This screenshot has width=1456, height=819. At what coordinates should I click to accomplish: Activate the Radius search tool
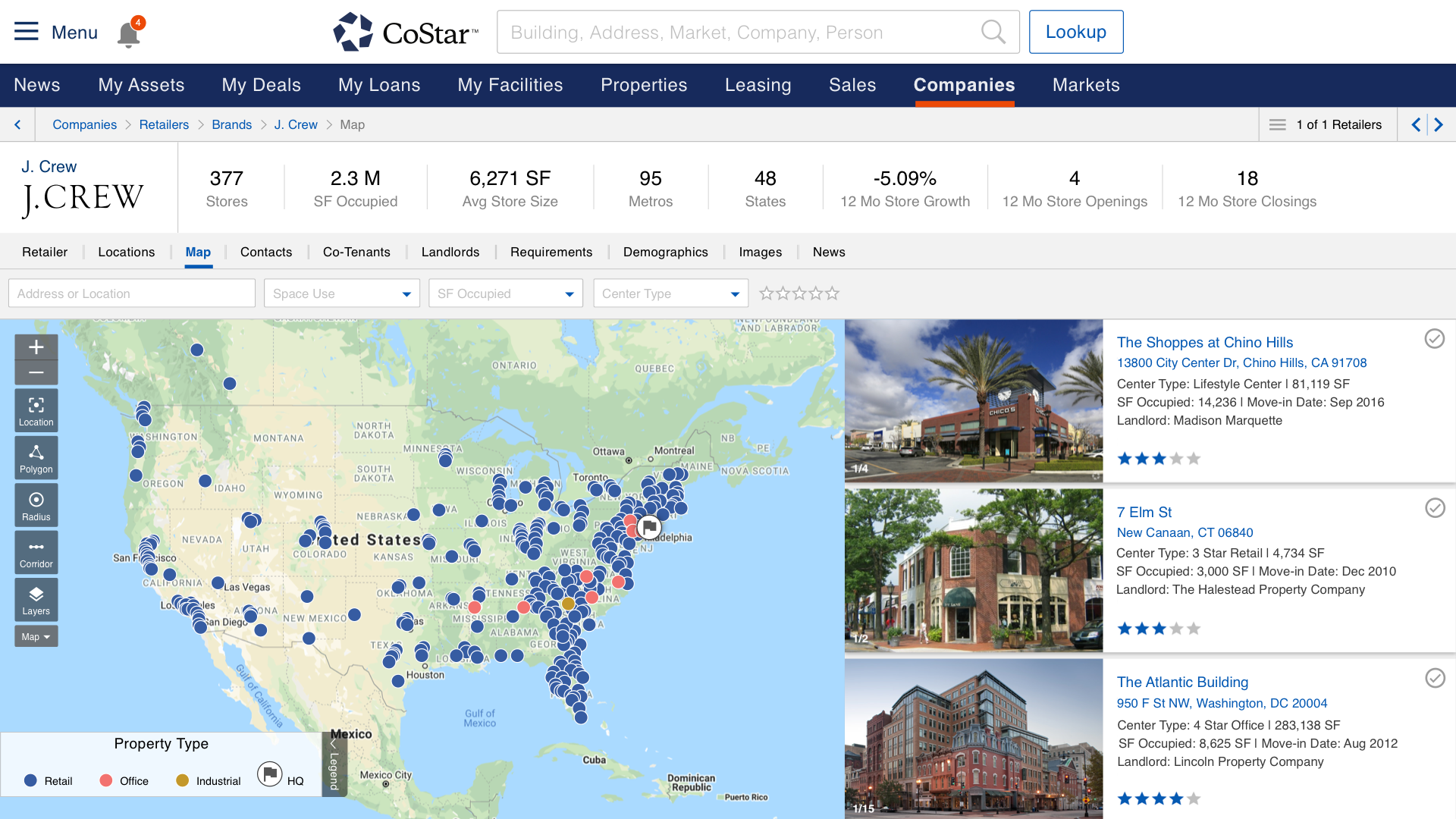click(36, 506)
